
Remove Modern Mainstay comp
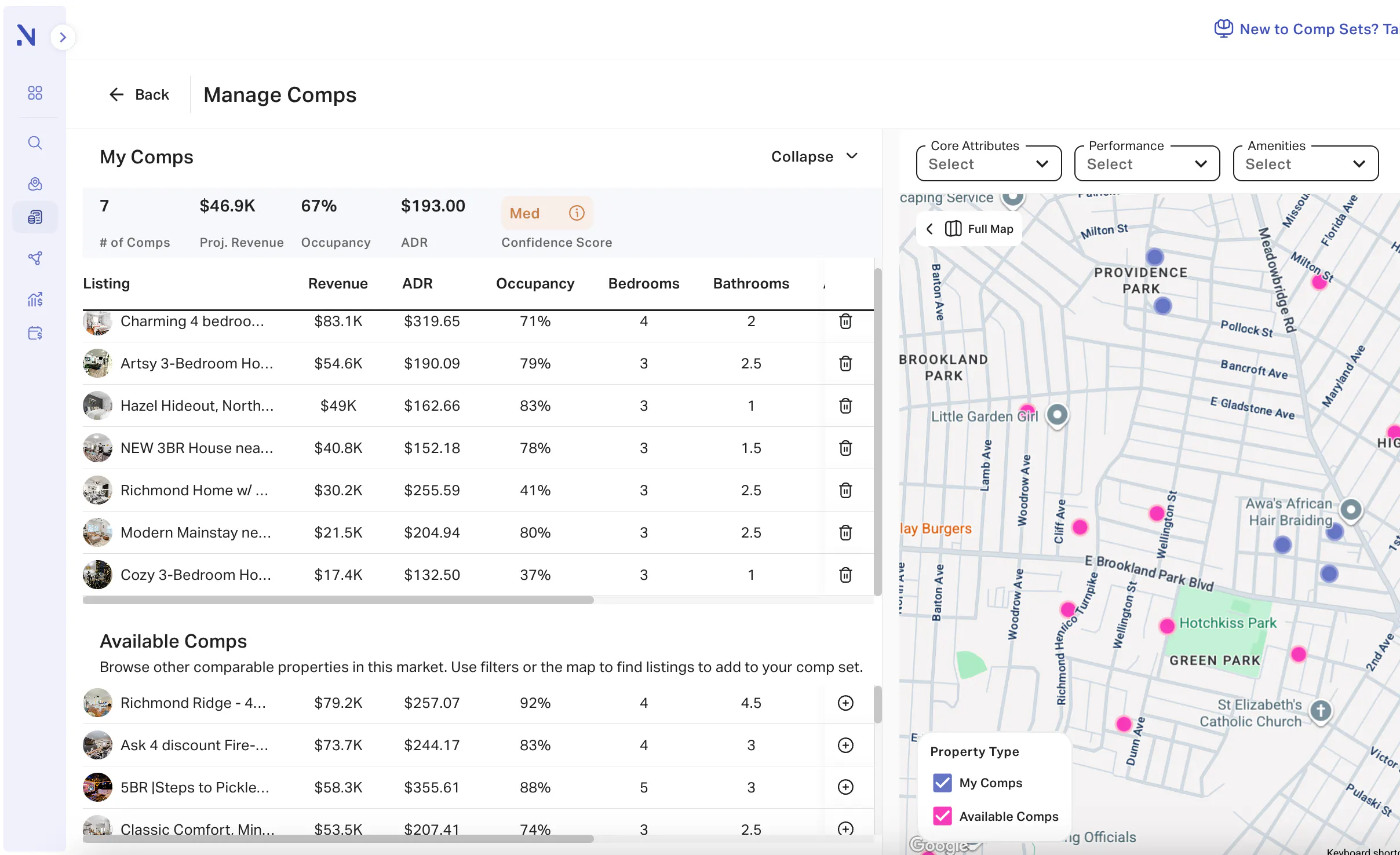[x=845, y=532]
